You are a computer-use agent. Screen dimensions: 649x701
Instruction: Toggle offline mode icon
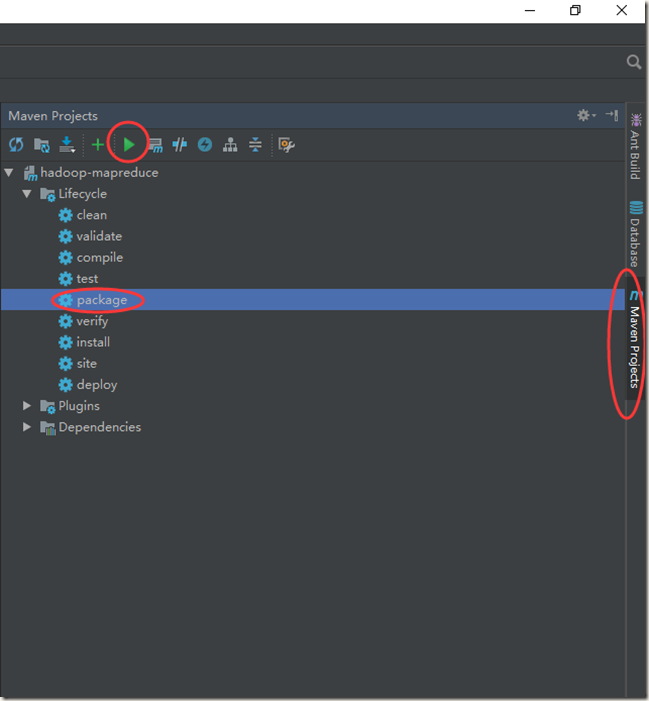click(180, 144)
